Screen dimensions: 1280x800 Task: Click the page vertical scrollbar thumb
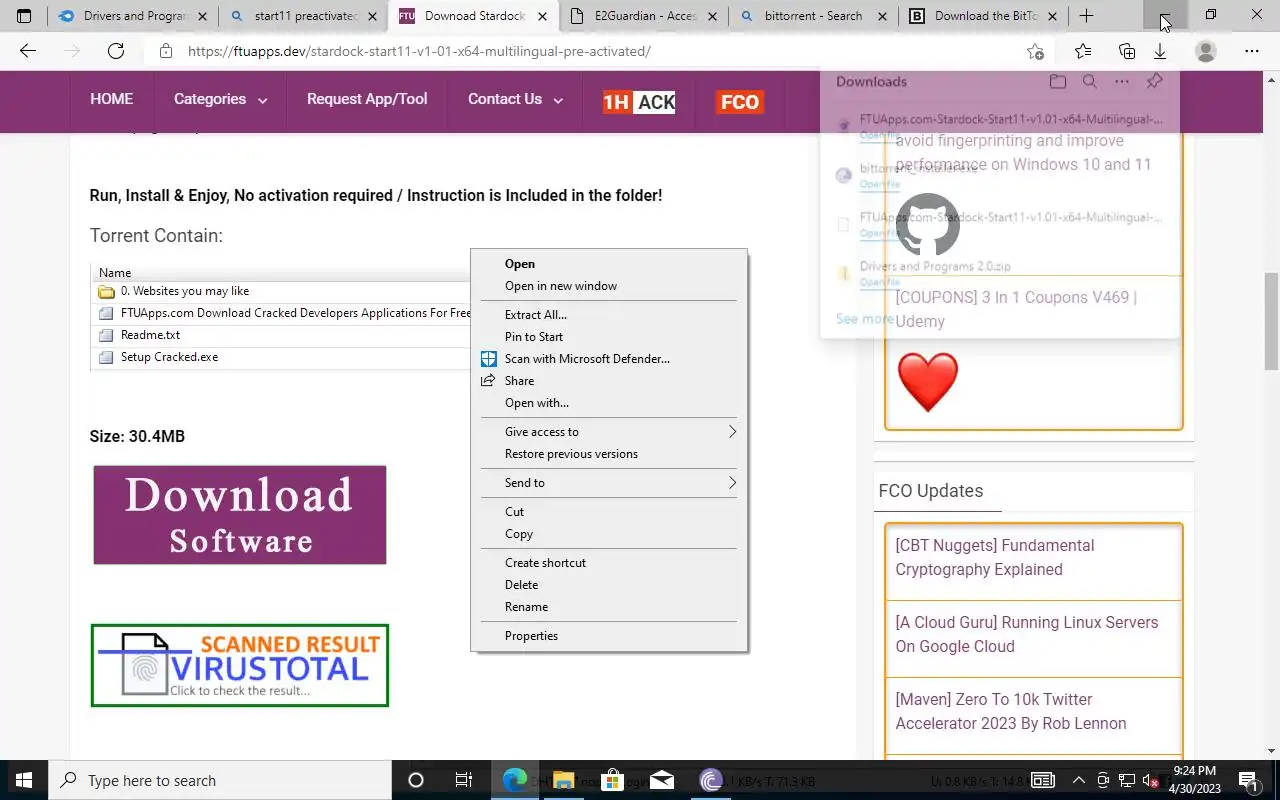point(1272,320)
